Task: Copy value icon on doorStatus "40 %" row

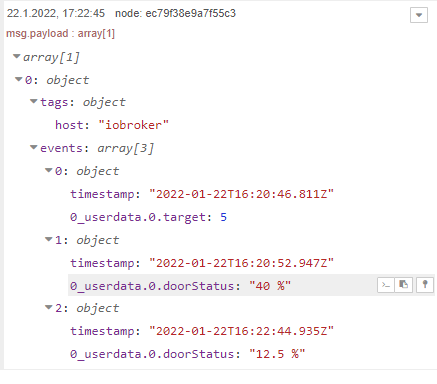Action: (x=403, y=285)
